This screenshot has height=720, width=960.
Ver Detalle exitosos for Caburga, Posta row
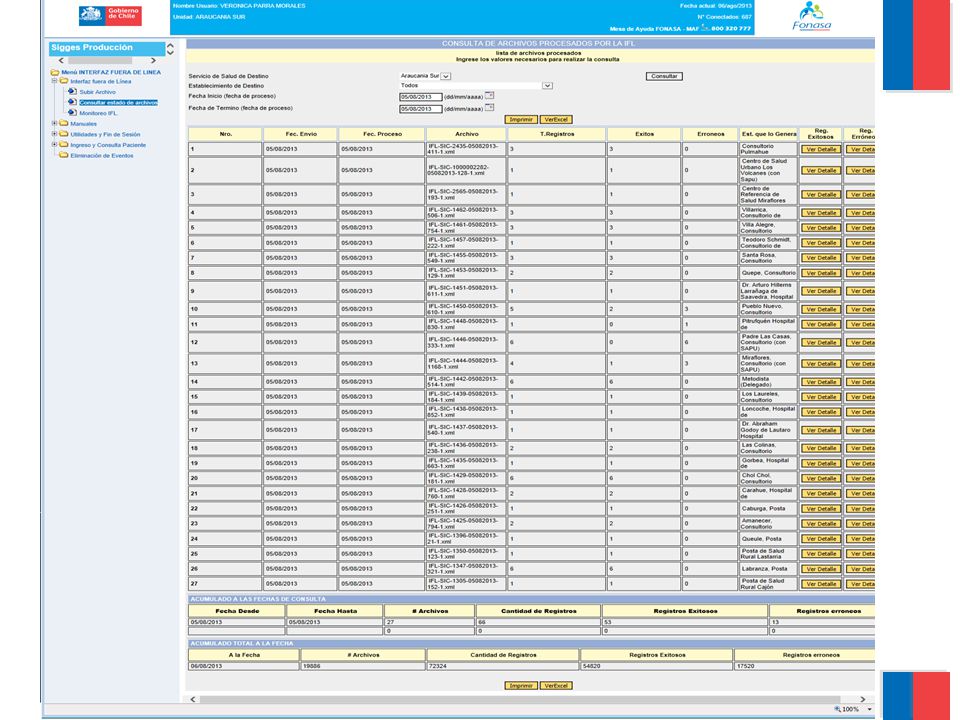[821, 509]
